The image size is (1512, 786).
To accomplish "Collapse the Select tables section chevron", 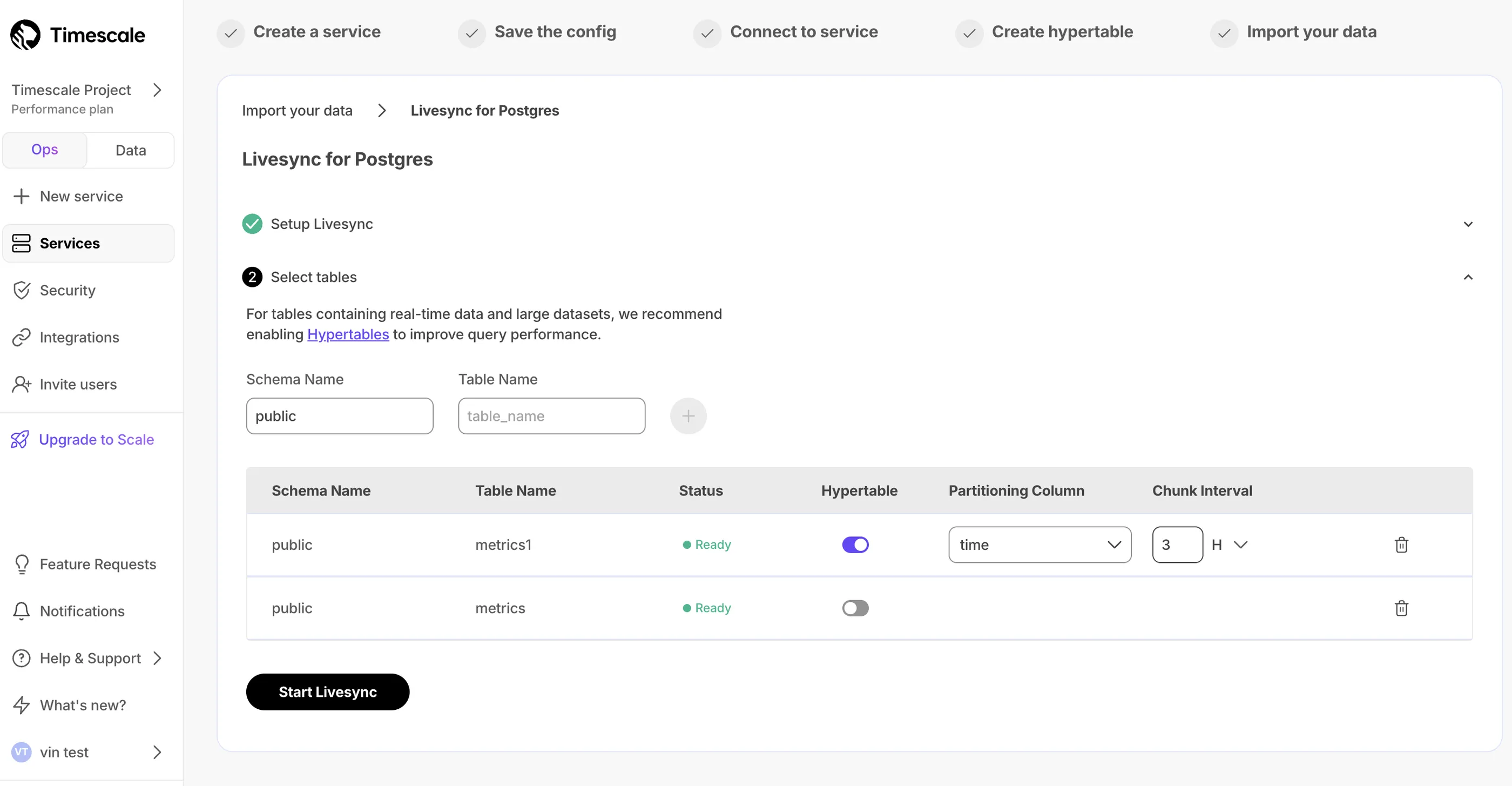I will point(1467,277).
